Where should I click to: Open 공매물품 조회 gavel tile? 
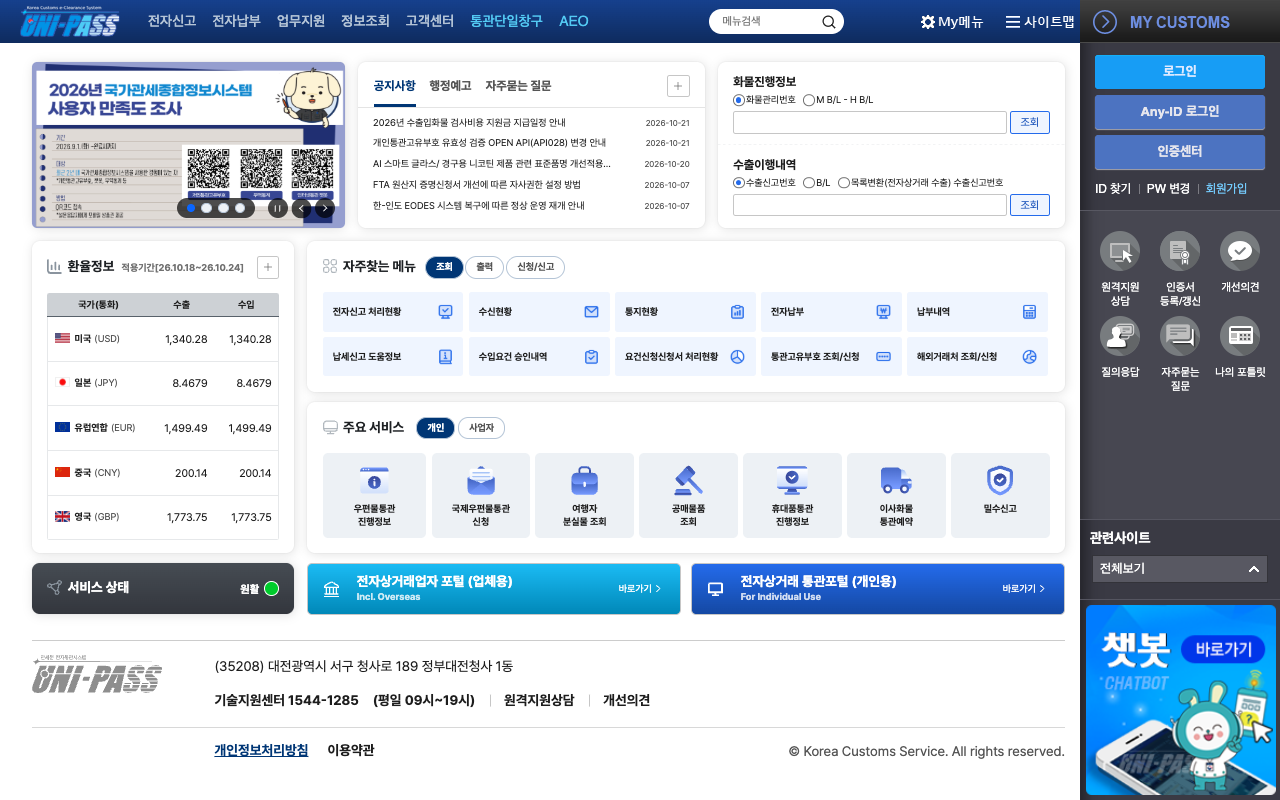point(688,495)
